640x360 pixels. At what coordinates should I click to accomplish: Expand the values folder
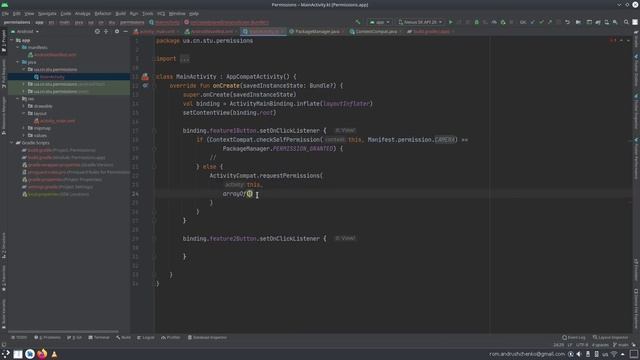pos(24,136)
